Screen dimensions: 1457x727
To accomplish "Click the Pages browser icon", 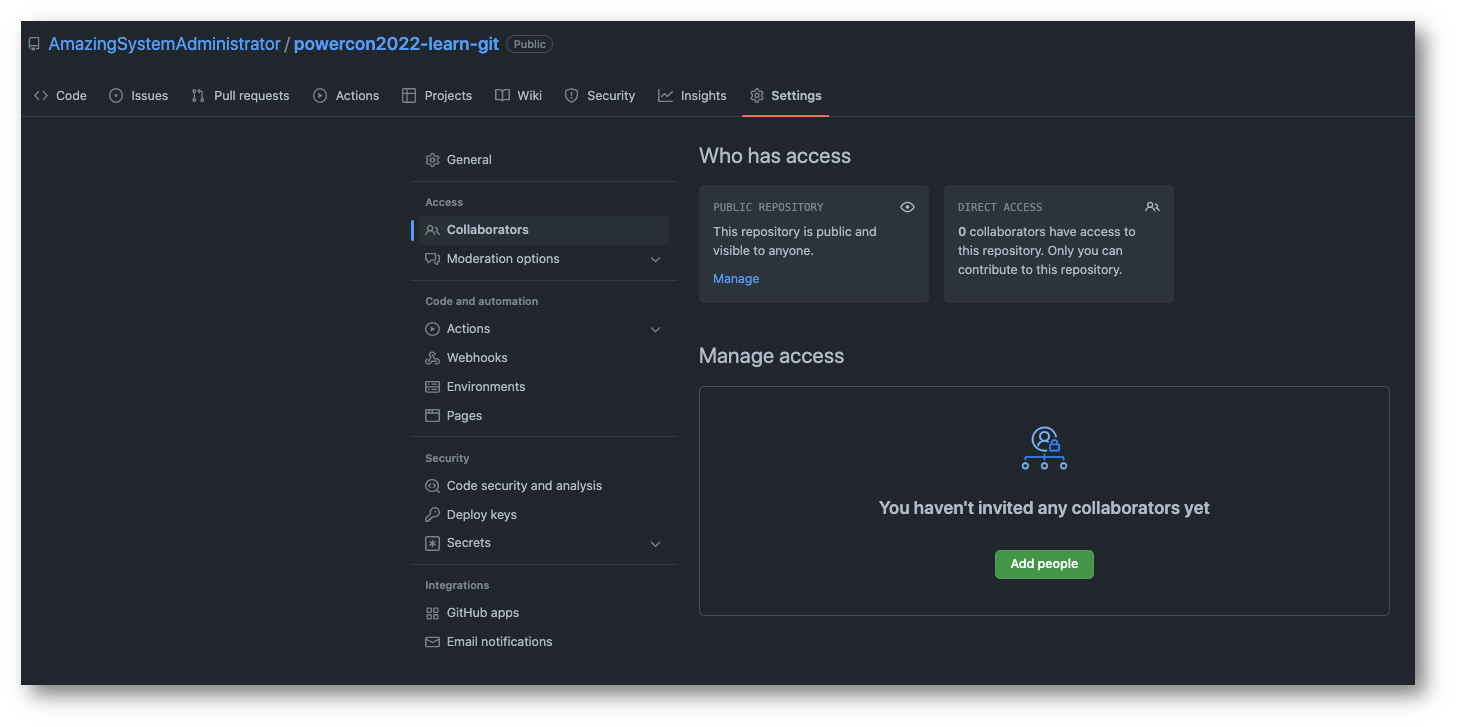I will (x=432, y=416).
